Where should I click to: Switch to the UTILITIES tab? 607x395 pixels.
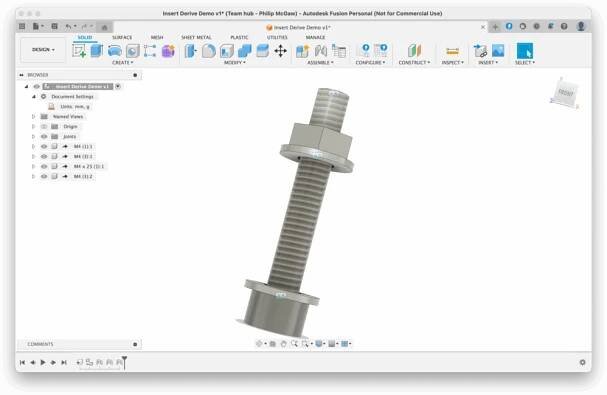pos(277,38)
